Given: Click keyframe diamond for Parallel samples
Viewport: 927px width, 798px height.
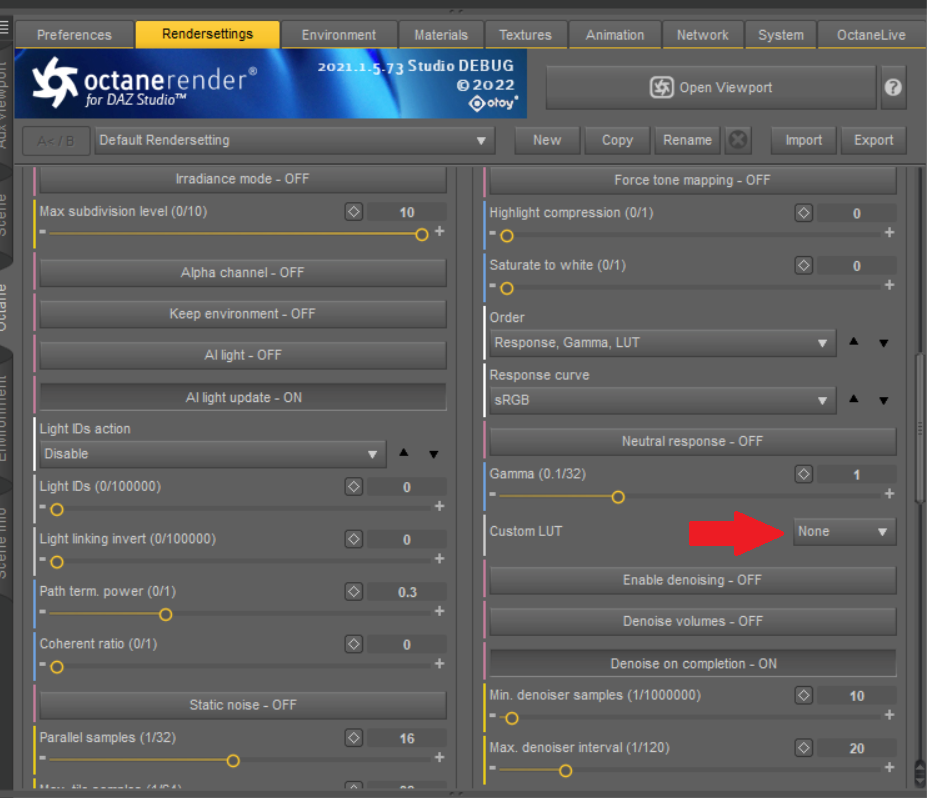Looking at the screenshot, I should point(354,738).
